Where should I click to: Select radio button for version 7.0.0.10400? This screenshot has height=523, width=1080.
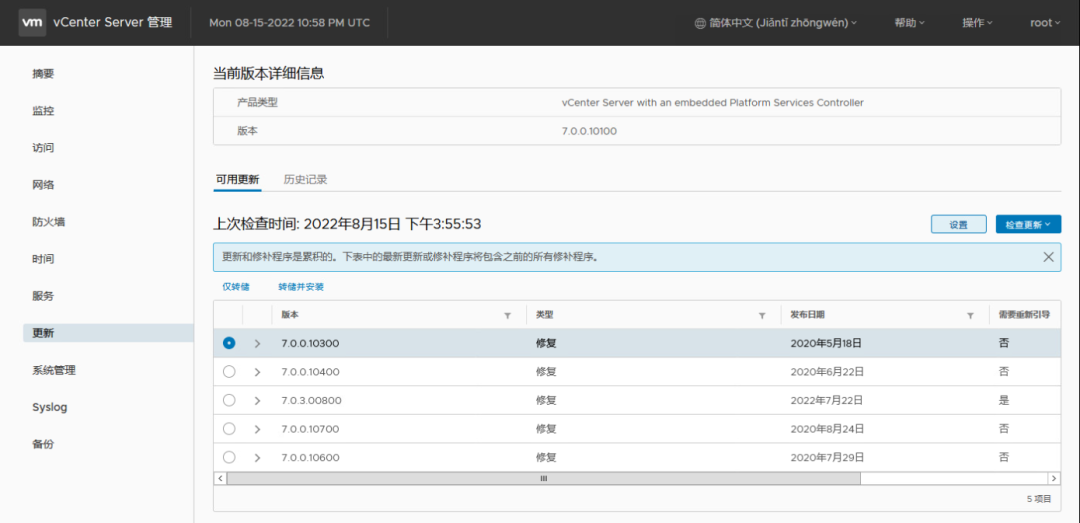tap(229, 371)
